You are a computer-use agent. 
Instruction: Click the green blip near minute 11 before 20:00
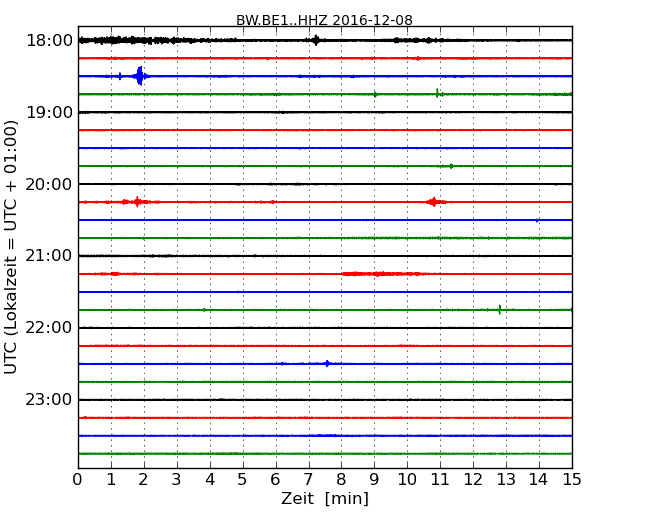coord(451,166)
